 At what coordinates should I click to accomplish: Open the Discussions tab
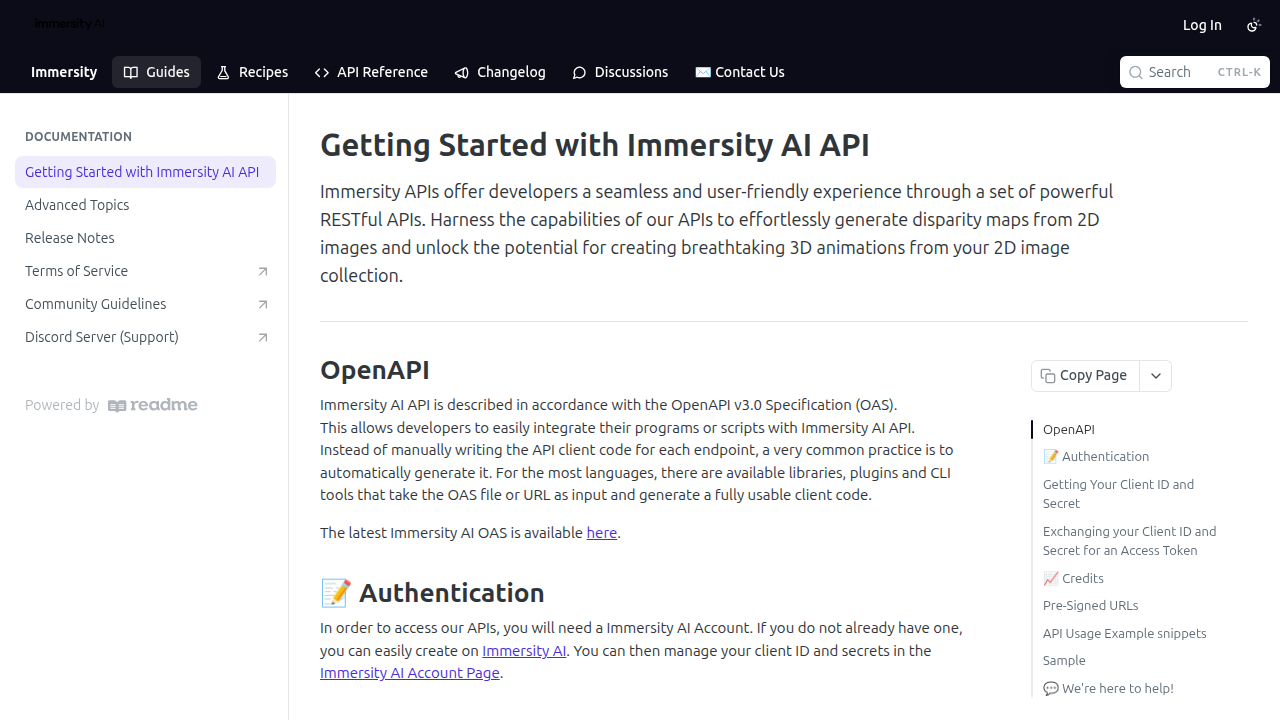click(x=620, y=72)
